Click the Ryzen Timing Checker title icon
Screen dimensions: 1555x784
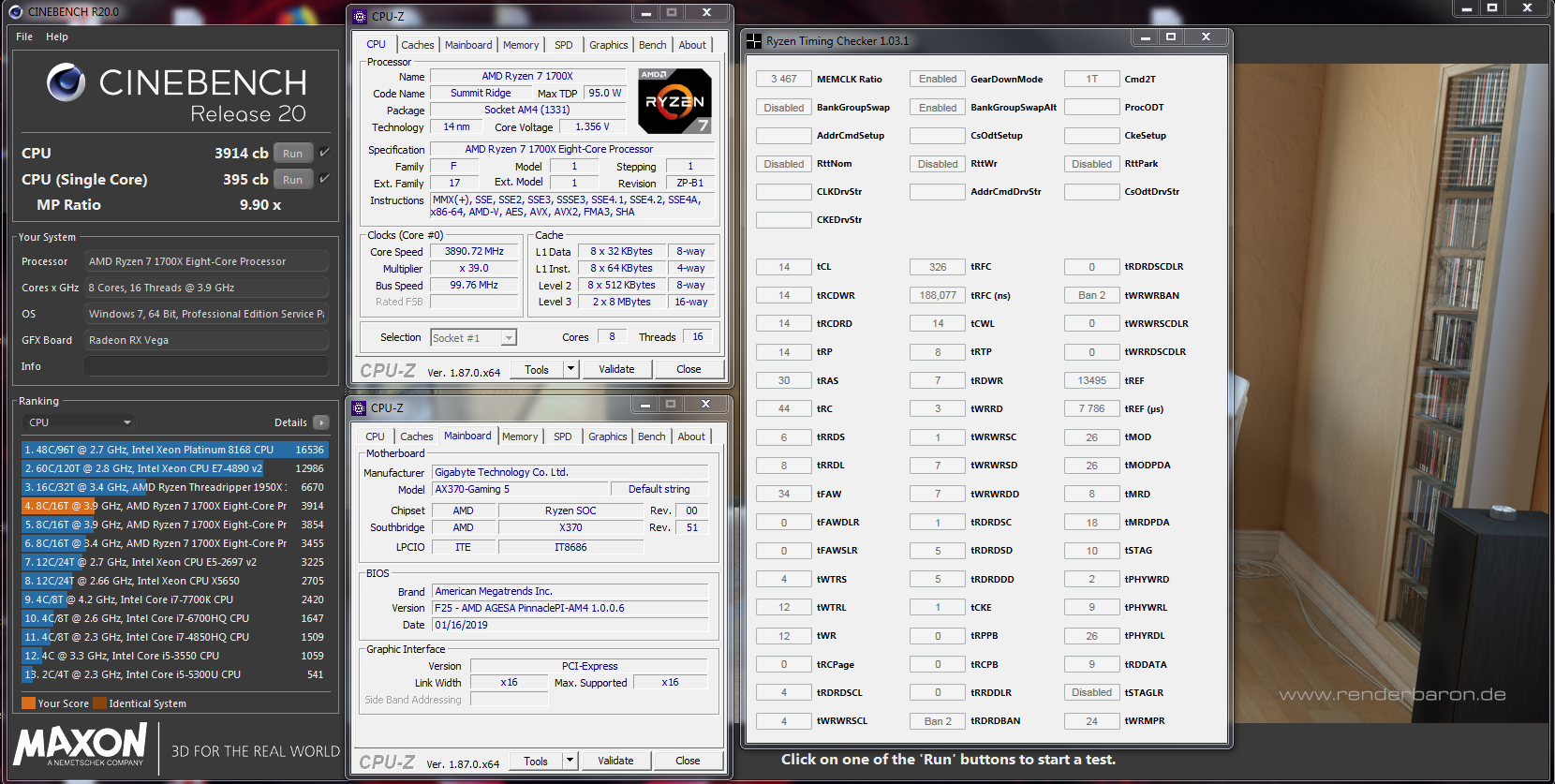(x=754, y=40)
